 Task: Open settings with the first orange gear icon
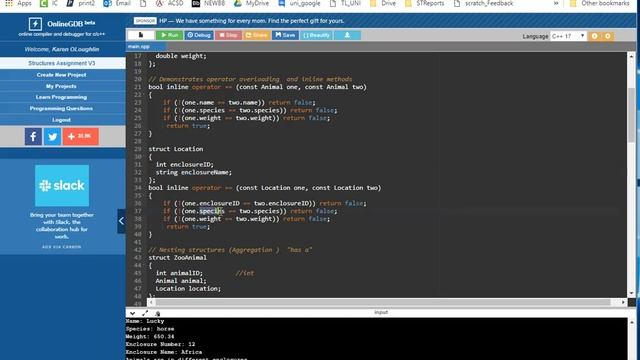(x=594, y=36)
